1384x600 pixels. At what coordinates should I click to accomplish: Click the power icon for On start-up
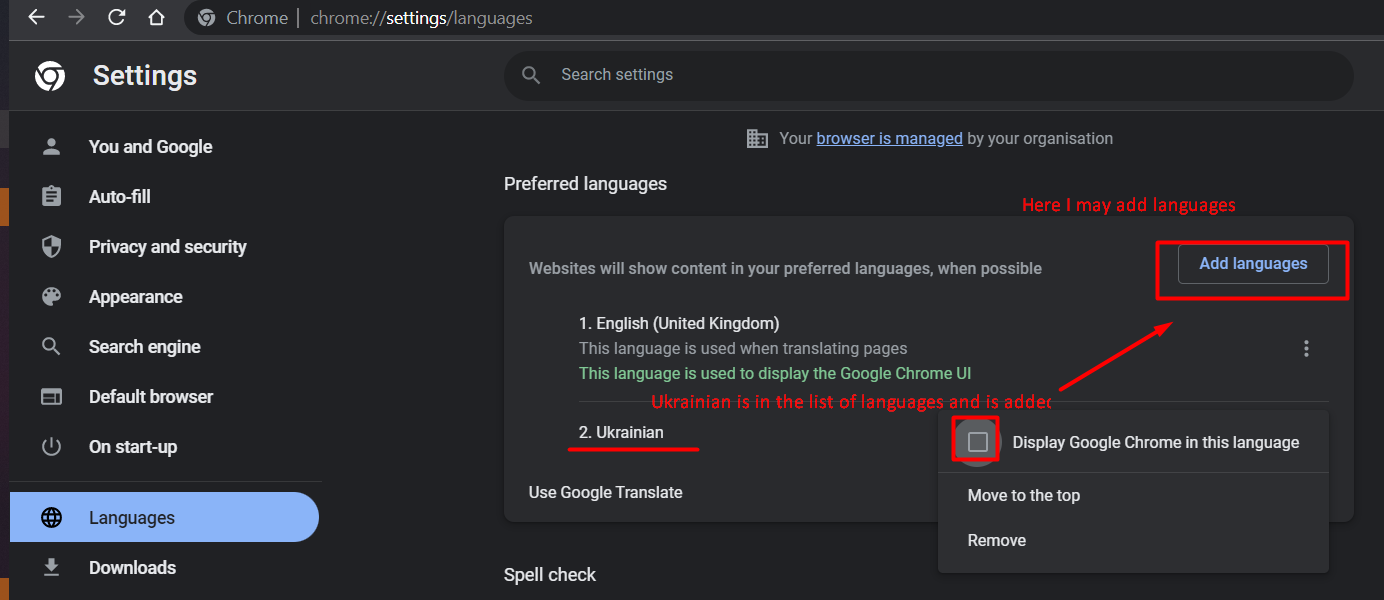pyautogui.click(x=51, y=447)
